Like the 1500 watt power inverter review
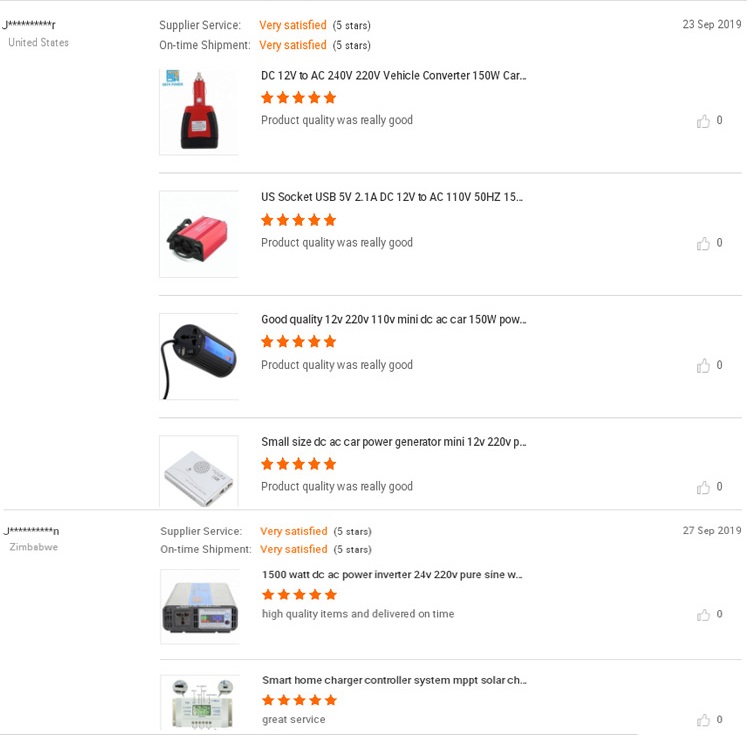Image resolution: width=750 pixels, height=750 pixels. pyautogui.click(x=704, y=615)
